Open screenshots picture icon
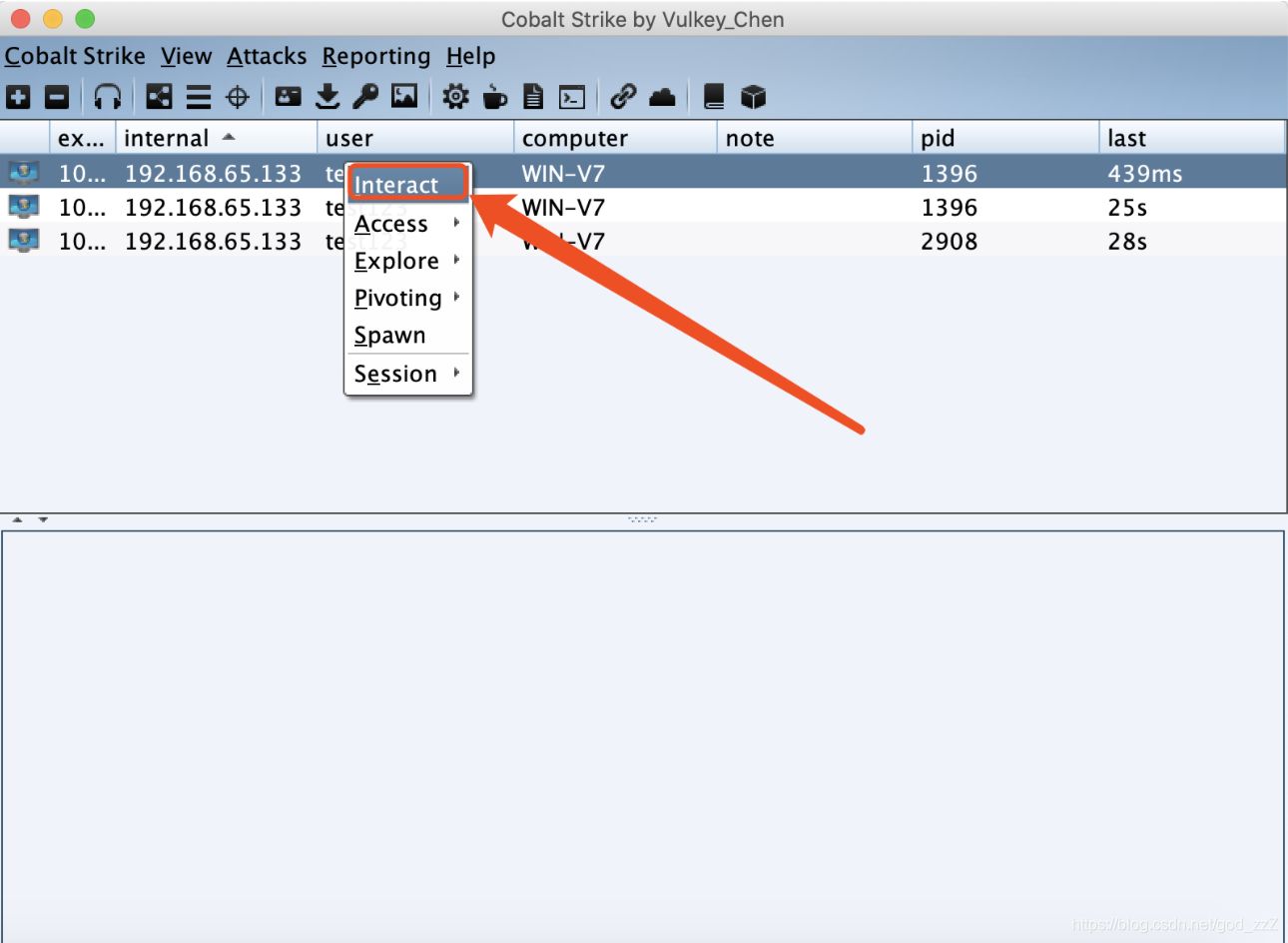Viewport: 1288px width, 943px height. [404, 97]
